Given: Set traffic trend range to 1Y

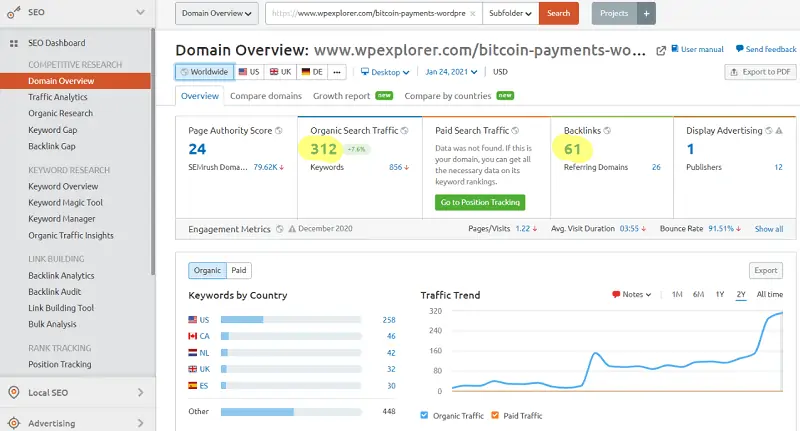Looking at the screenshot, I should (x=720, y=294).
